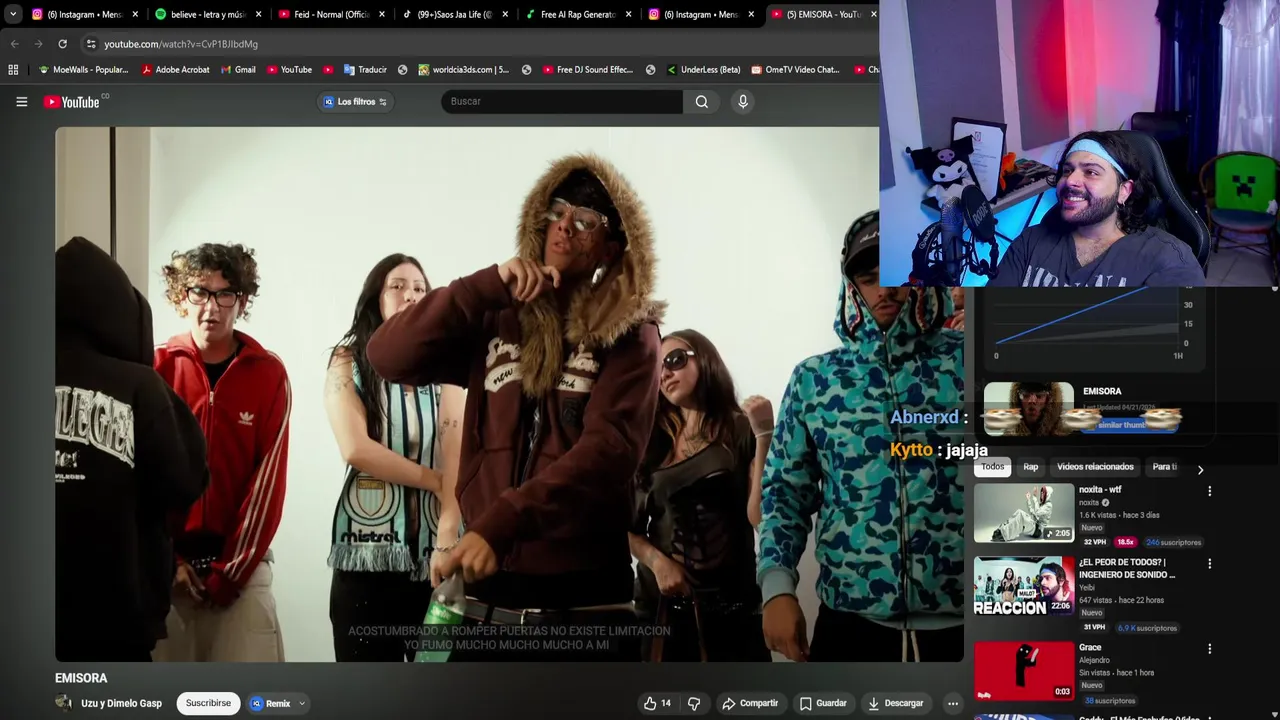This screenshot has width=1280, height=720.
Task: Select the Todos filter chip
Action: pos(993,467)
